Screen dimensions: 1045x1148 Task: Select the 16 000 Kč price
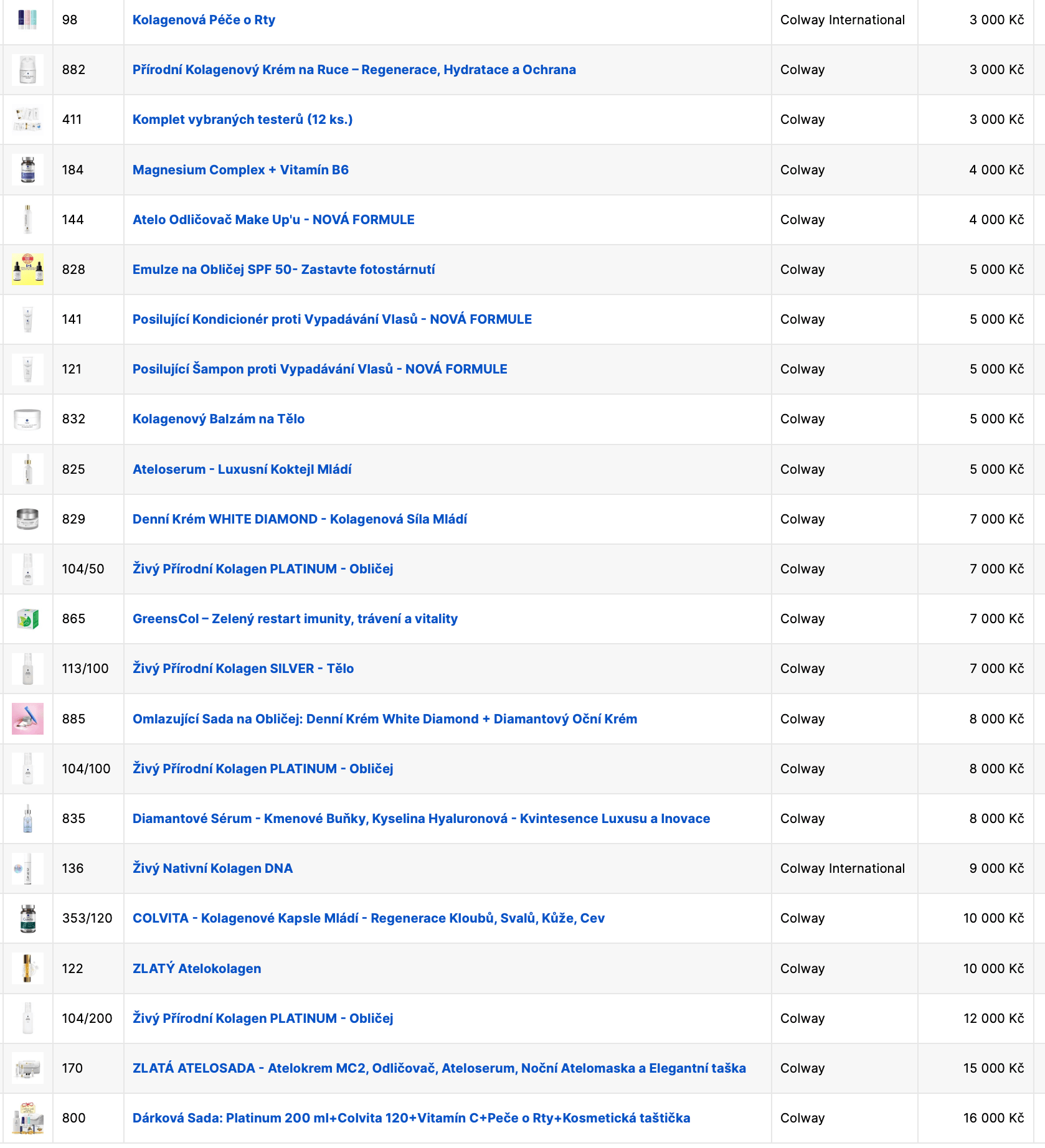click(993, 1118)
